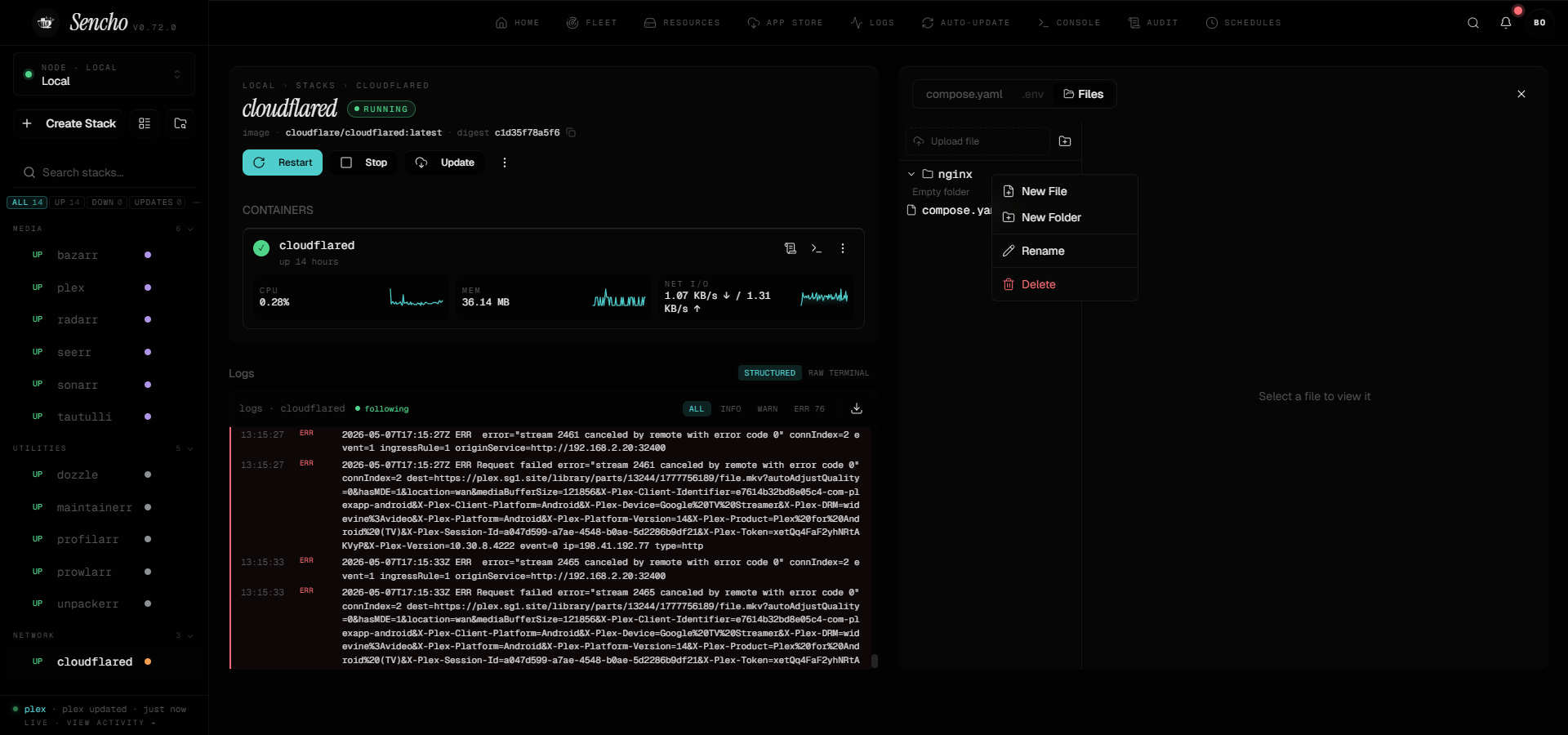The height and width of the screenshot is (735, 1568).
Task: Open Audit in top navigation
Action: [1153, 23]
